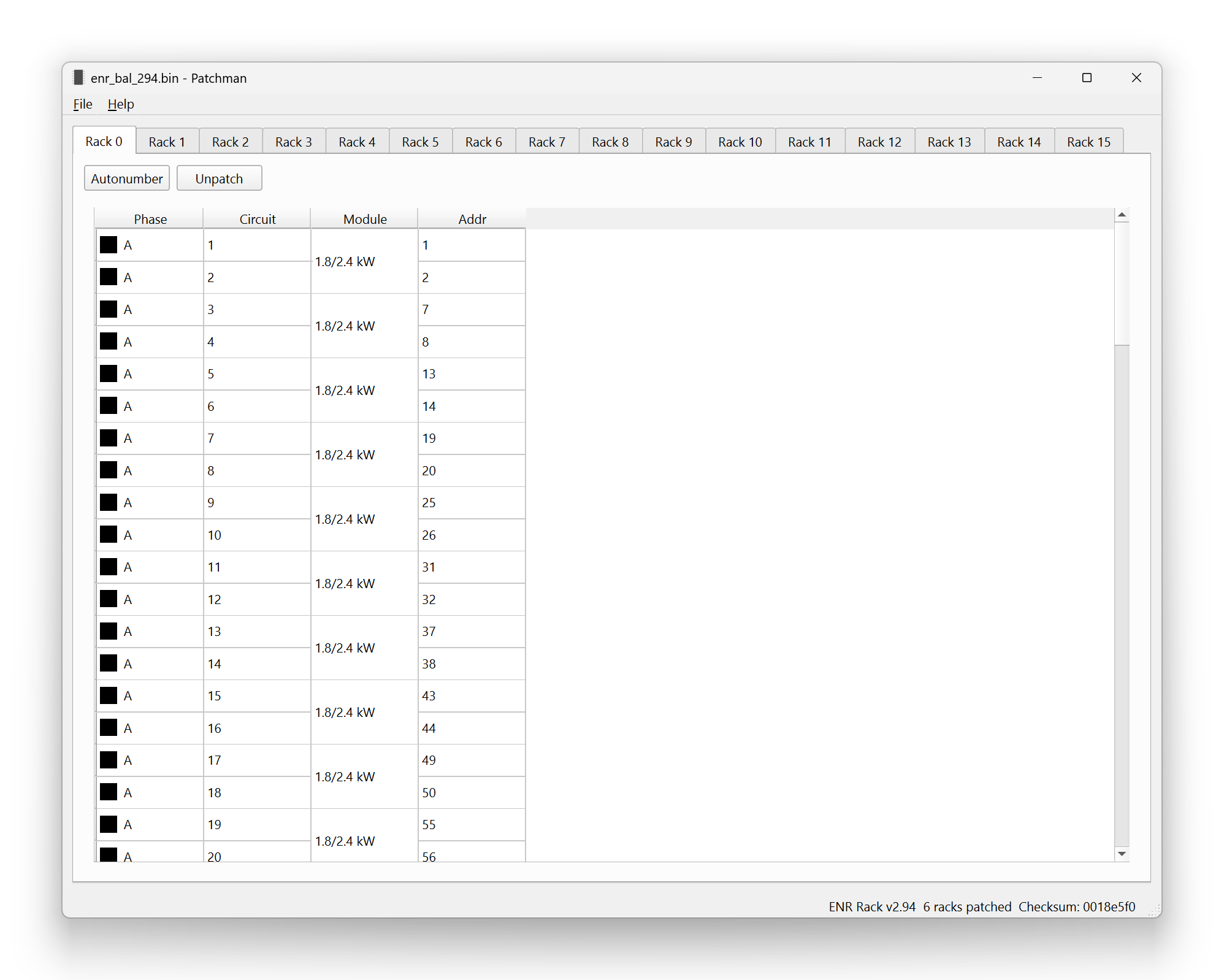
Task: Select circuit cell 10
Action: (257, 535)
